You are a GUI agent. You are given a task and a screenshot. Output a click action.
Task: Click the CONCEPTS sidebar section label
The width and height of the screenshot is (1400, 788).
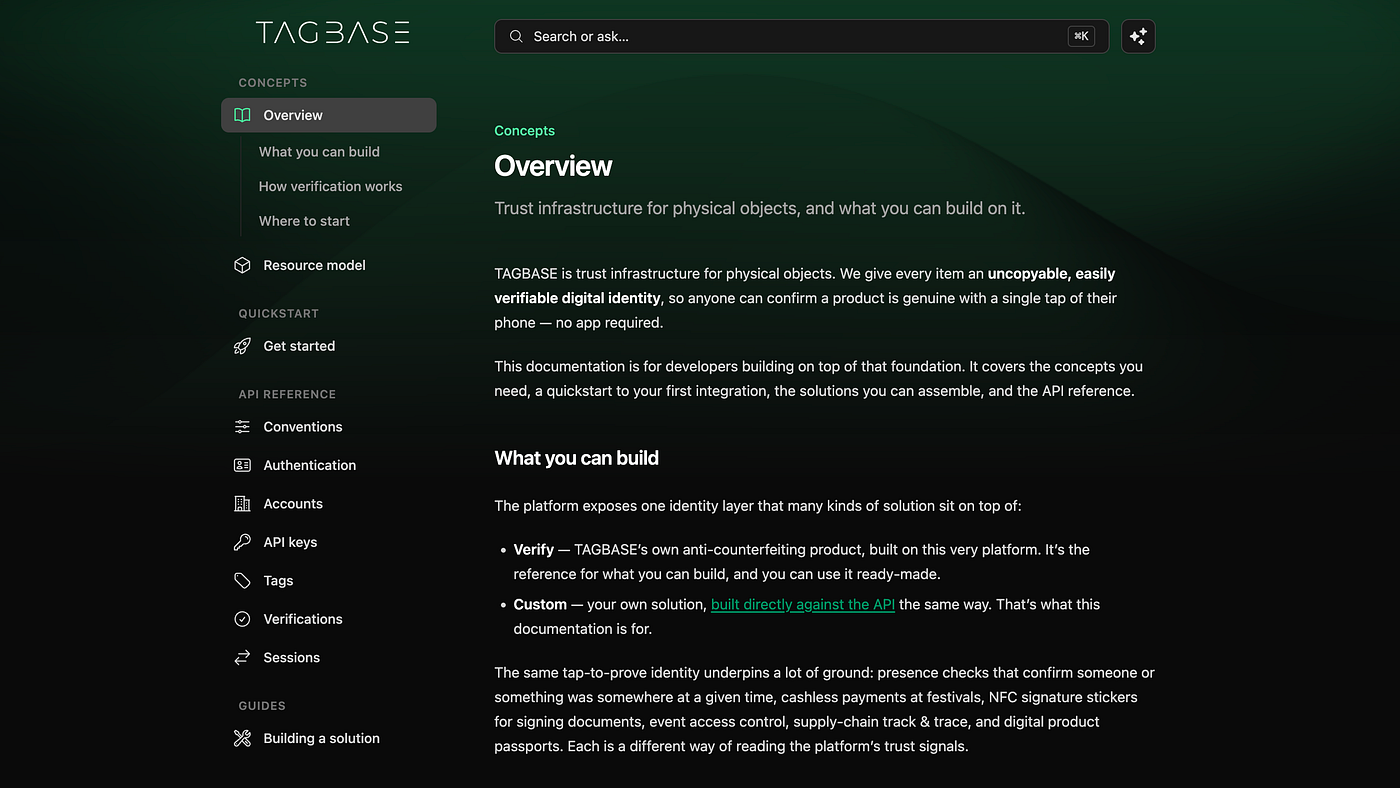[273, 83]
